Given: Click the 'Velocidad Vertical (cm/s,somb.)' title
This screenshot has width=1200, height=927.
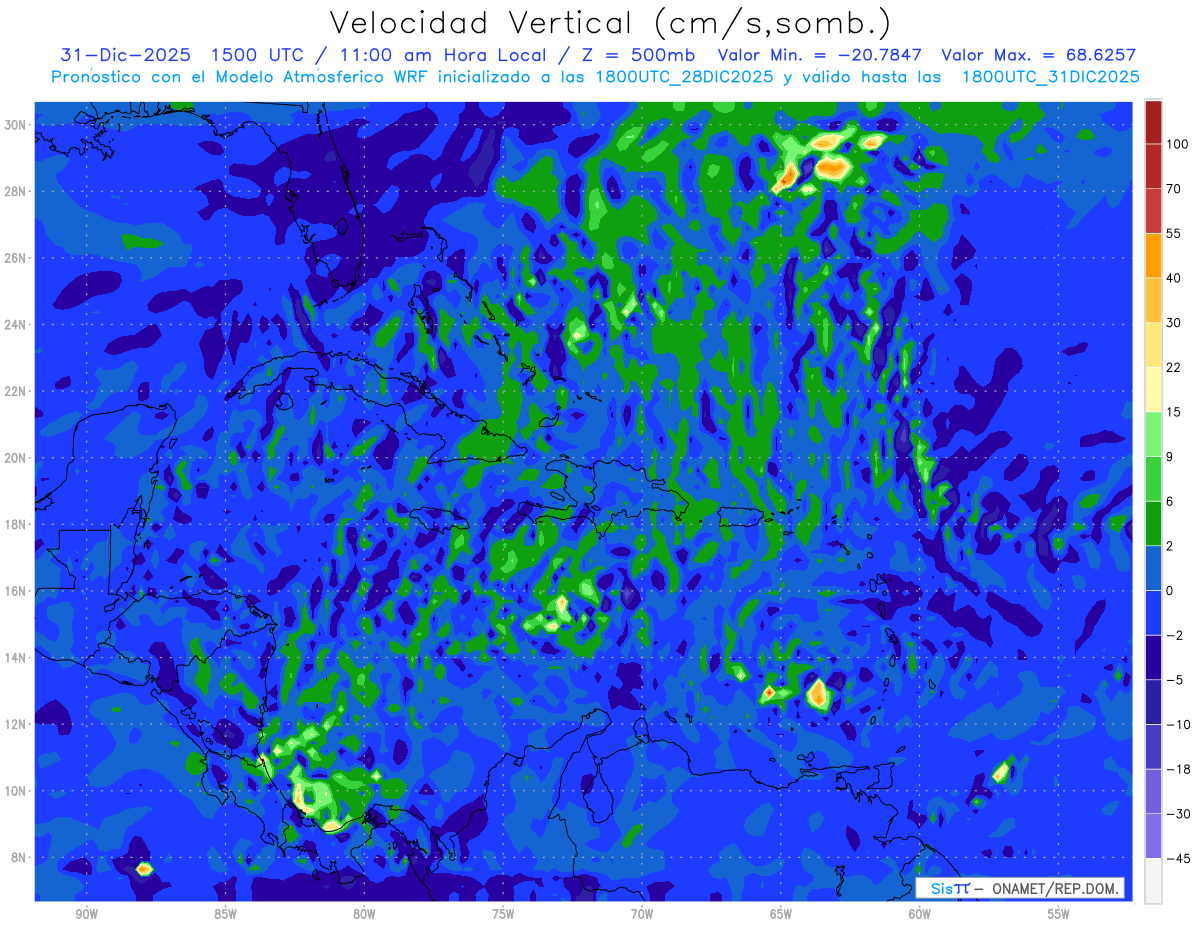Looking at the screenshot, I should [610, 23].
